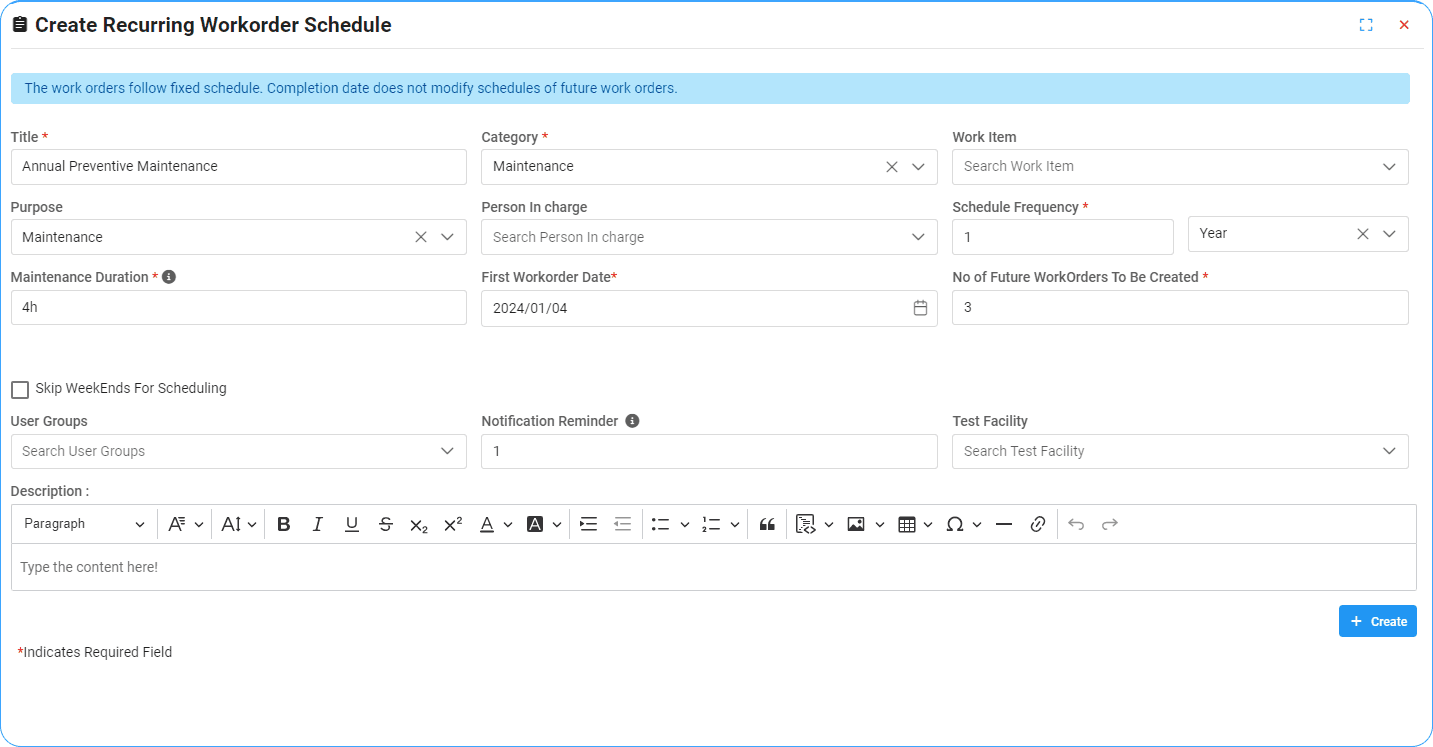Expand numbered list style options
The image size is (1433, 747).
[x=735, y=524]
